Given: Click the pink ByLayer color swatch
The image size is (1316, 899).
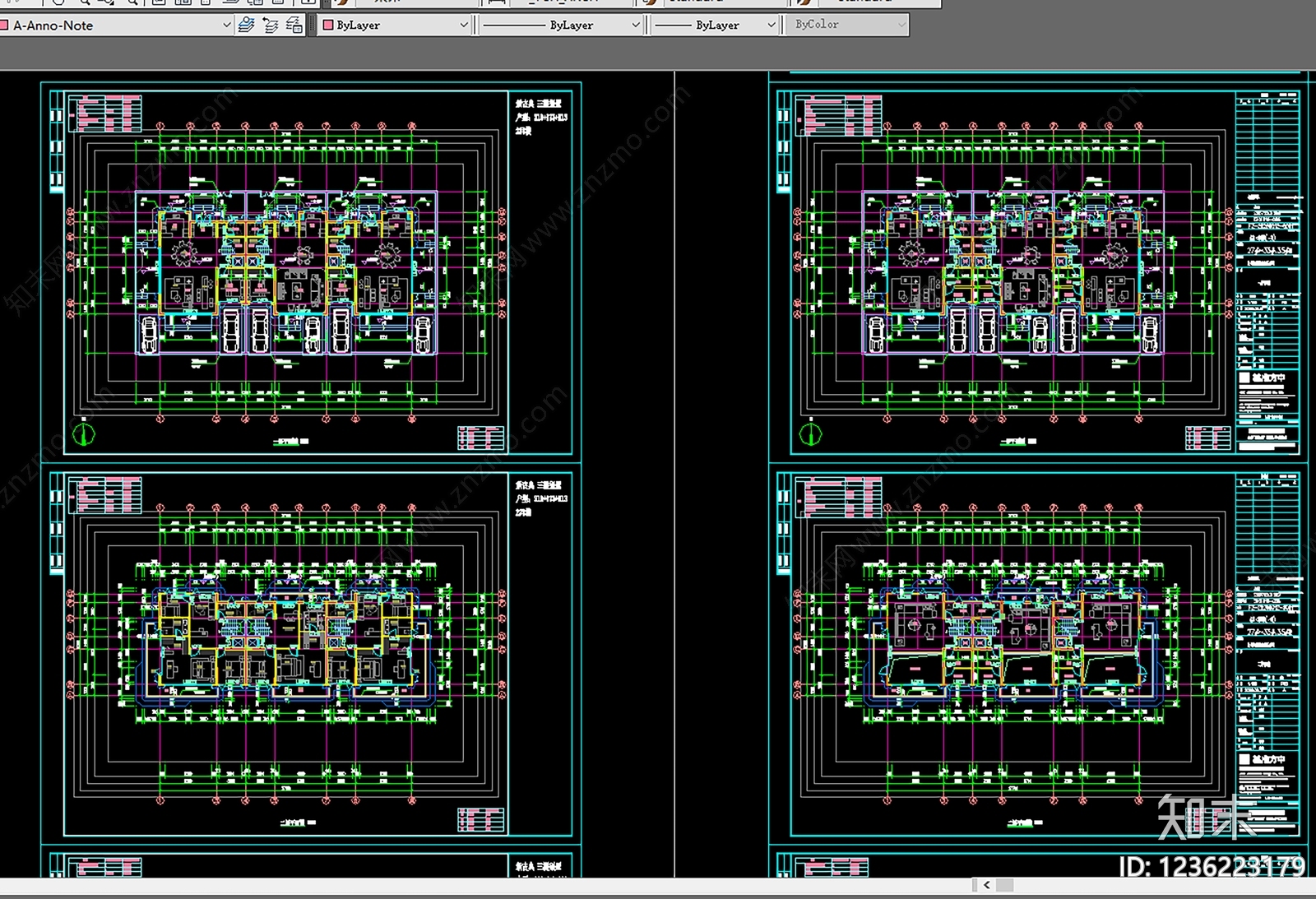Looking at the screenshot, I should (x=328, y=25).
